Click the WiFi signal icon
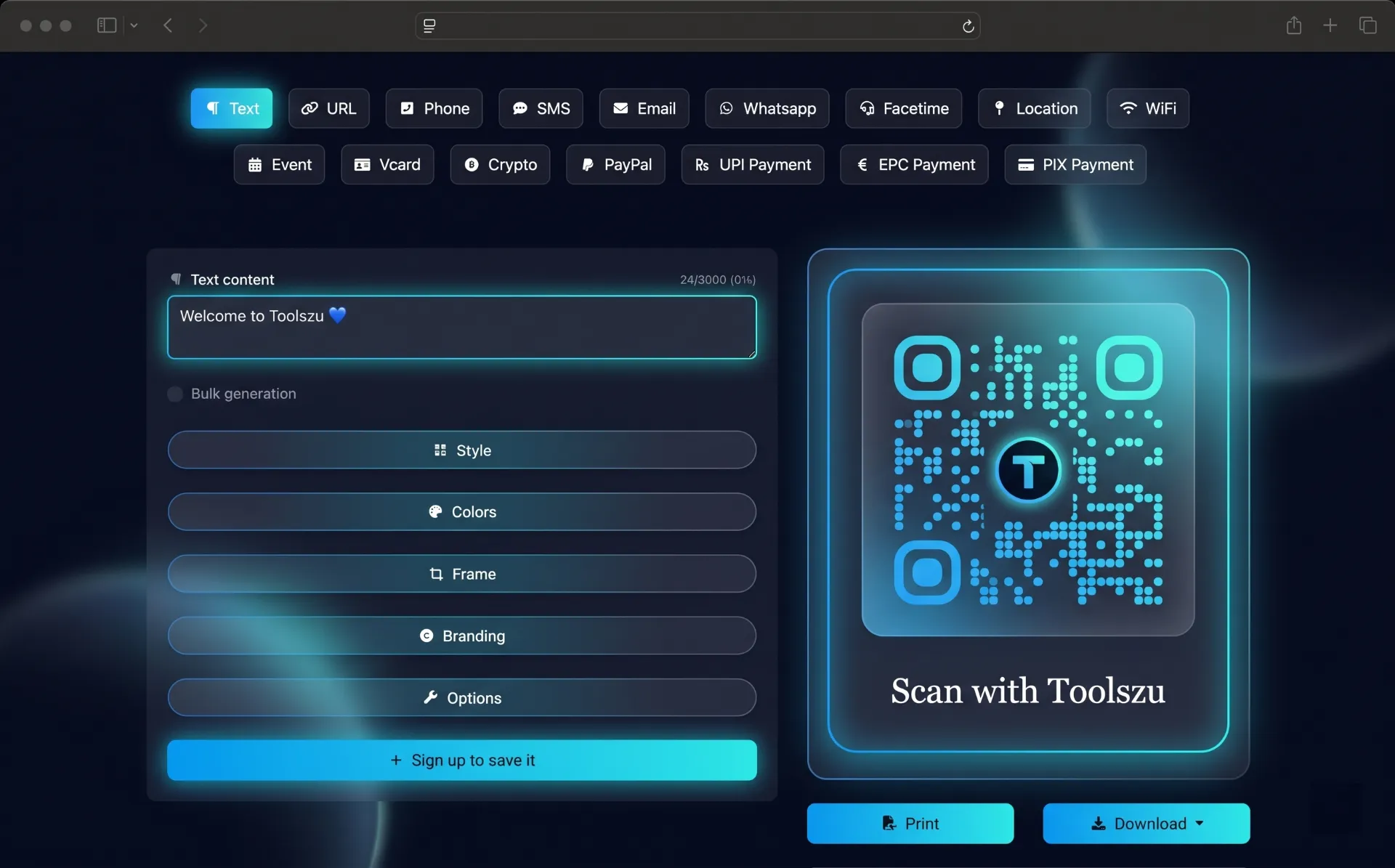Viewport: 1395px width, 868px height. 1128,108
